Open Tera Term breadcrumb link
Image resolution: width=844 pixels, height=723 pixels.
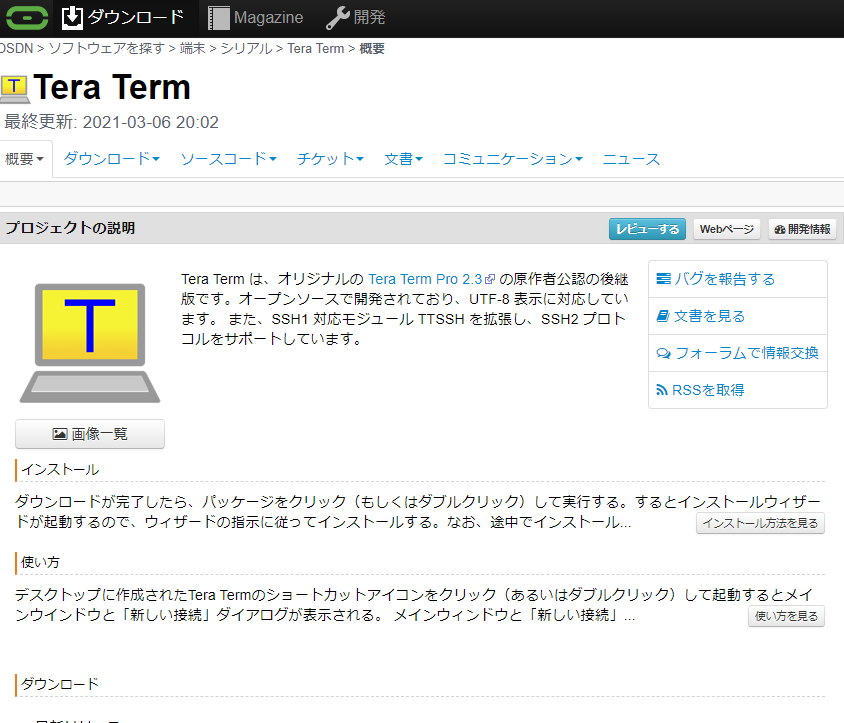pyautogui.click(x=315, y=48)
